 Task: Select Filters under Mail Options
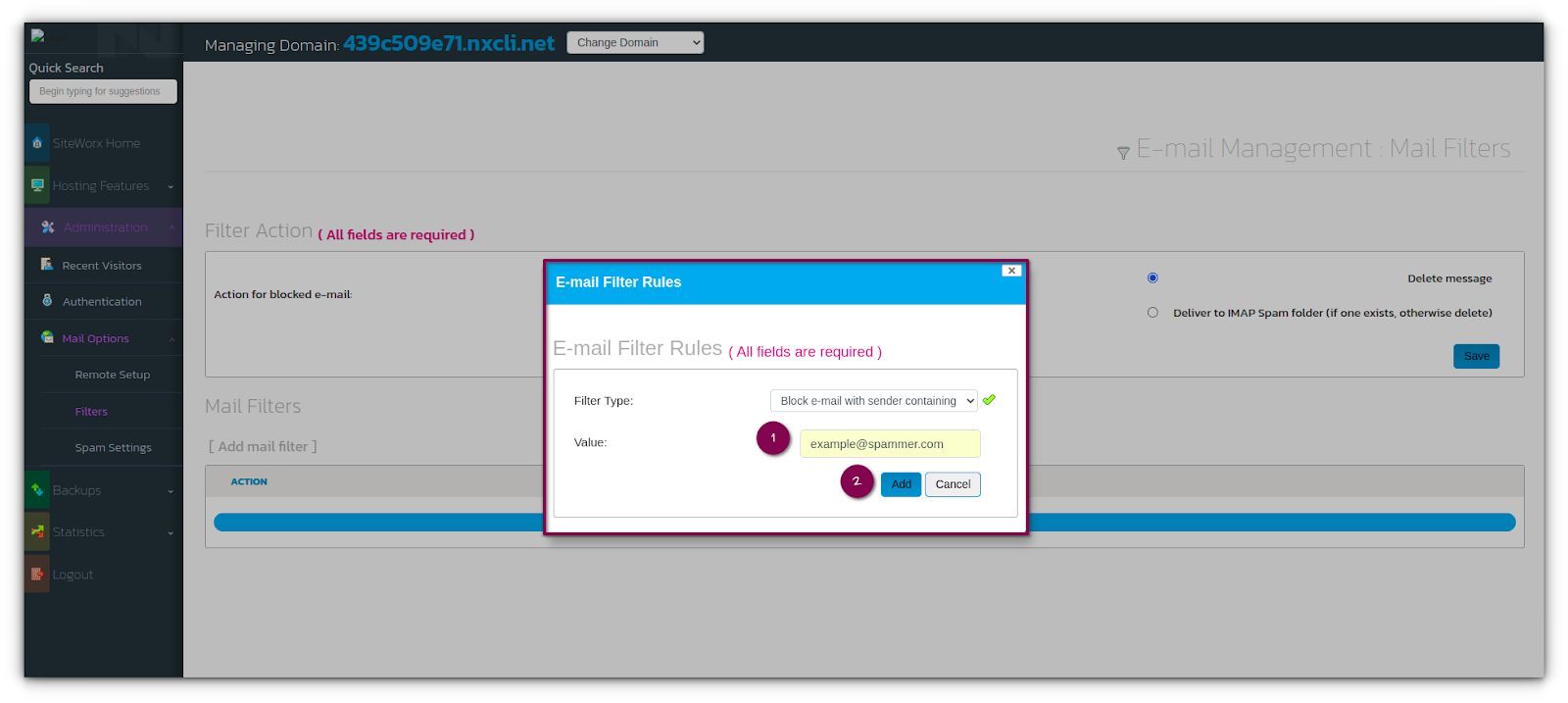point(91,412)
